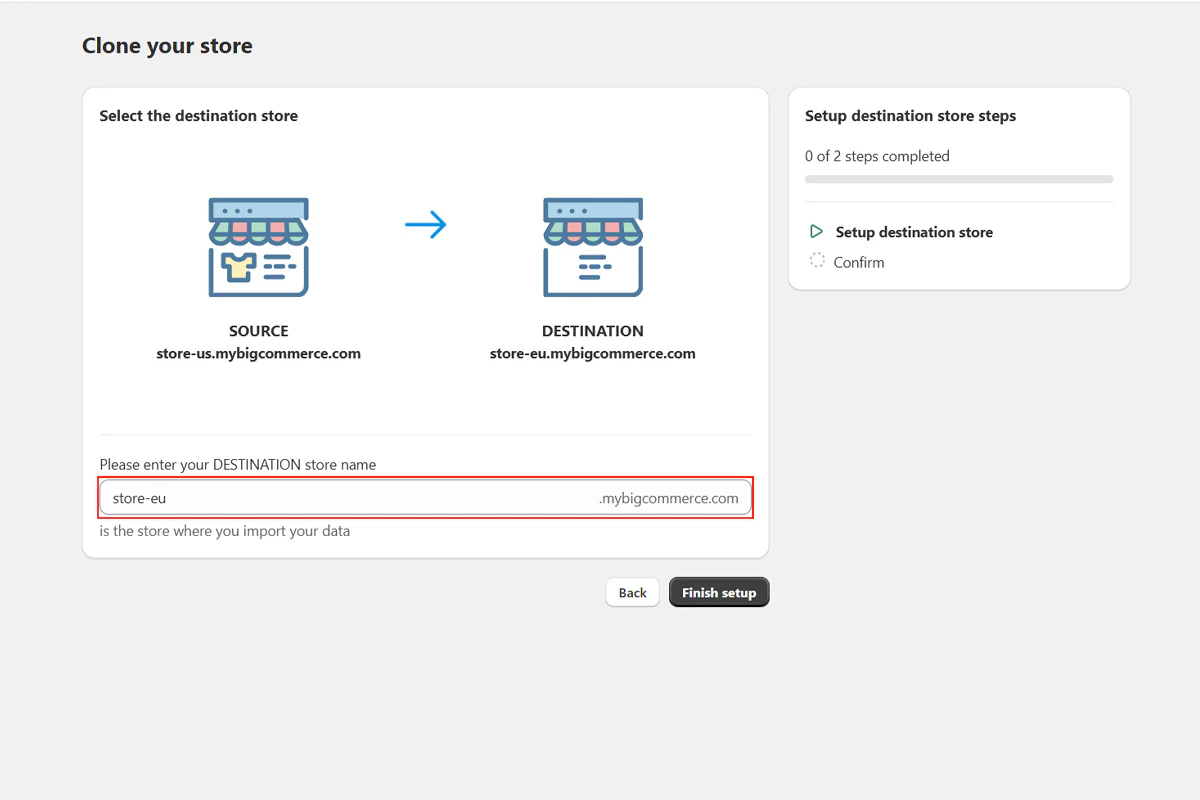Screen dimensions: 1200x800
Task: Select the Setup destination store step
Action: [x=914, y=232]
